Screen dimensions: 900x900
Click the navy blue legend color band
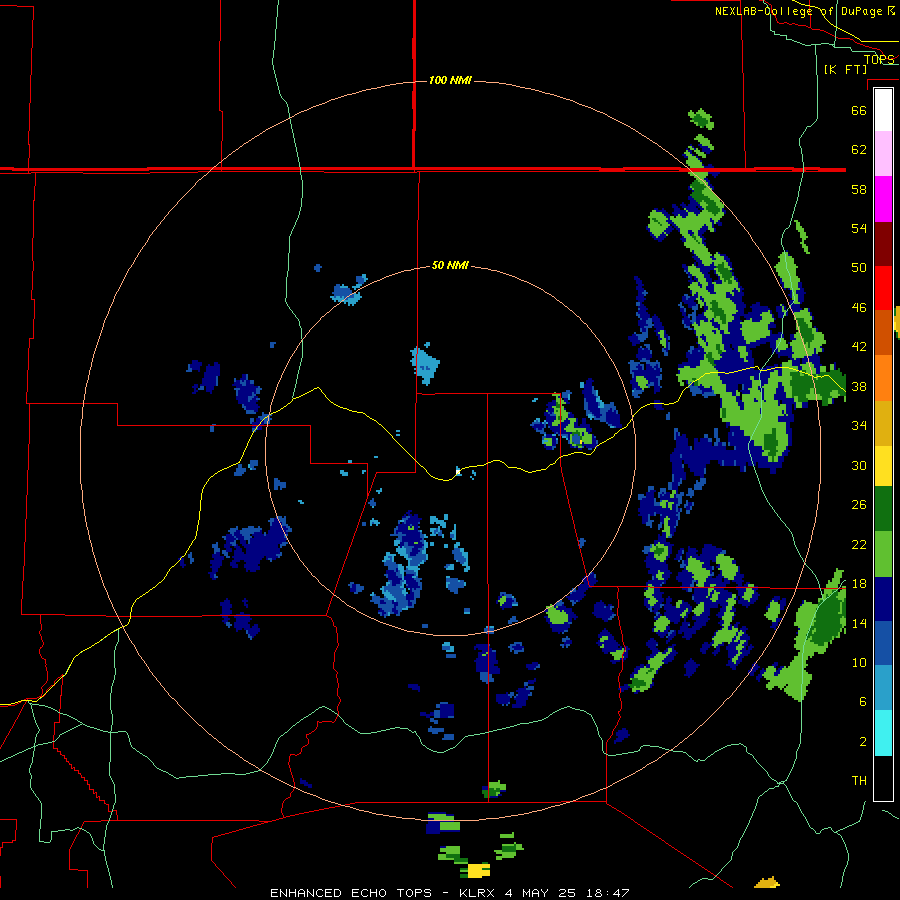tap(883, 599)
